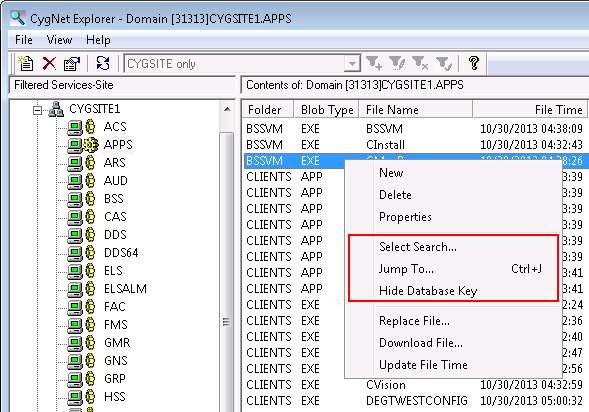Viewport: 589px width, 412px height.
Task: Open the Help menu
Action: (x=98, y=40)
